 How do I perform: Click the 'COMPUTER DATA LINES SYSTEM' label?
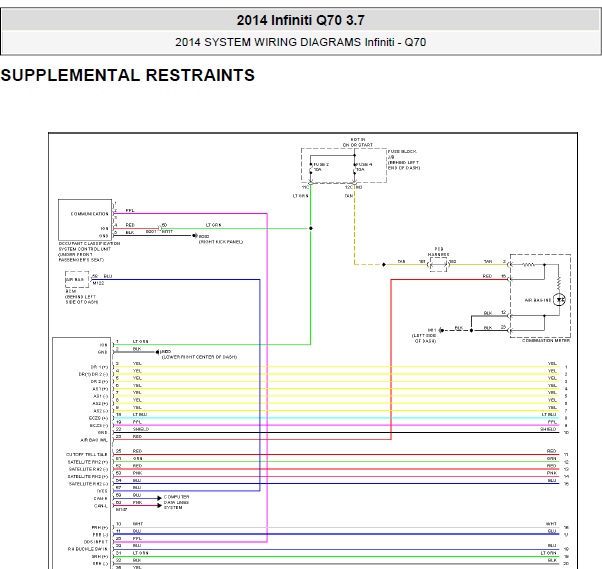[176, 502]
